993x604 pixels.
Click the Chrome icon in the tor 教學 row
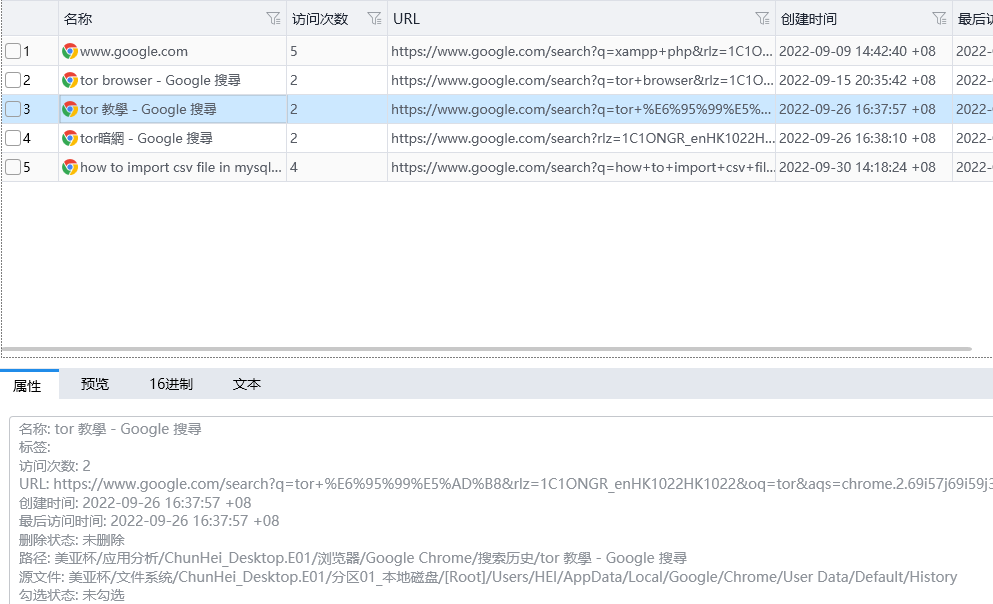pos(69,109)
